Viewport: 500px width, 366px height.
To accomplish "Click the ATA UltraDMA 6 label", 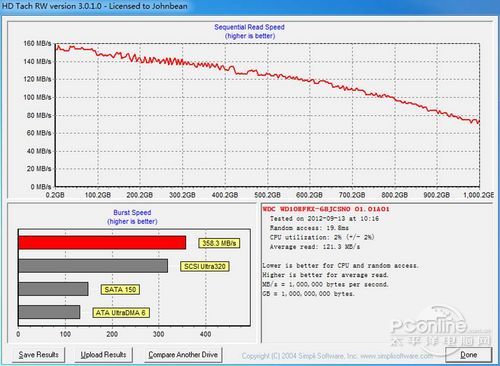I will click(x=121, y=313).
